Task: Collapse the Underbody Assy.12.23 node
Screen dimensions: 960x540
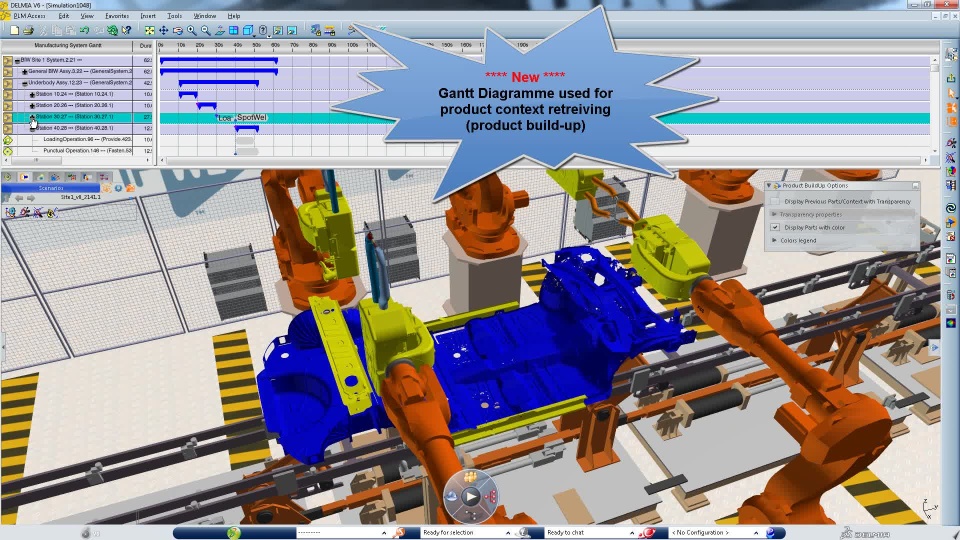Action: tap(25, 83)
